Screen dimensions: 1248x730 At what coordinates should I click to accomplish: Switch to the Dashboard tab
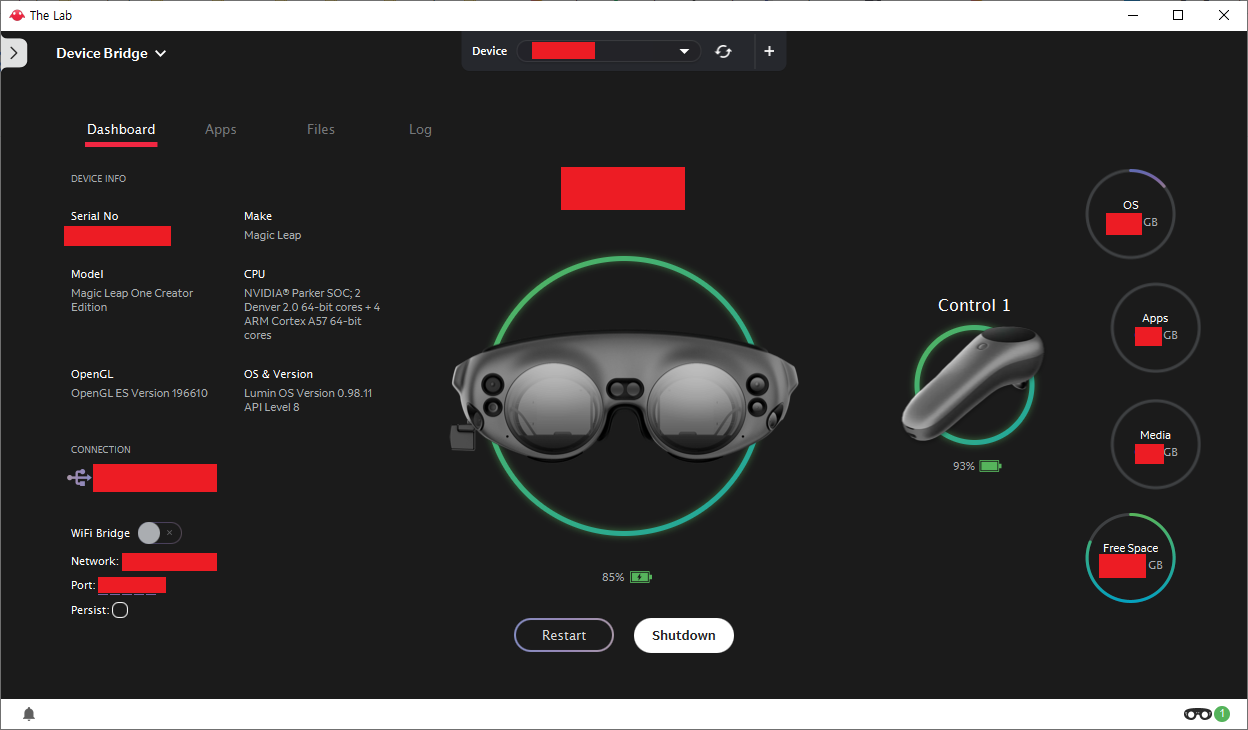pos(121,130)
